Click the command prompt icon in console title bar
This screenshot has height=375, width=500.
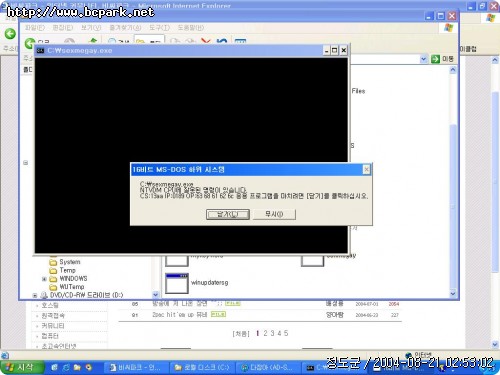point(40,51)
